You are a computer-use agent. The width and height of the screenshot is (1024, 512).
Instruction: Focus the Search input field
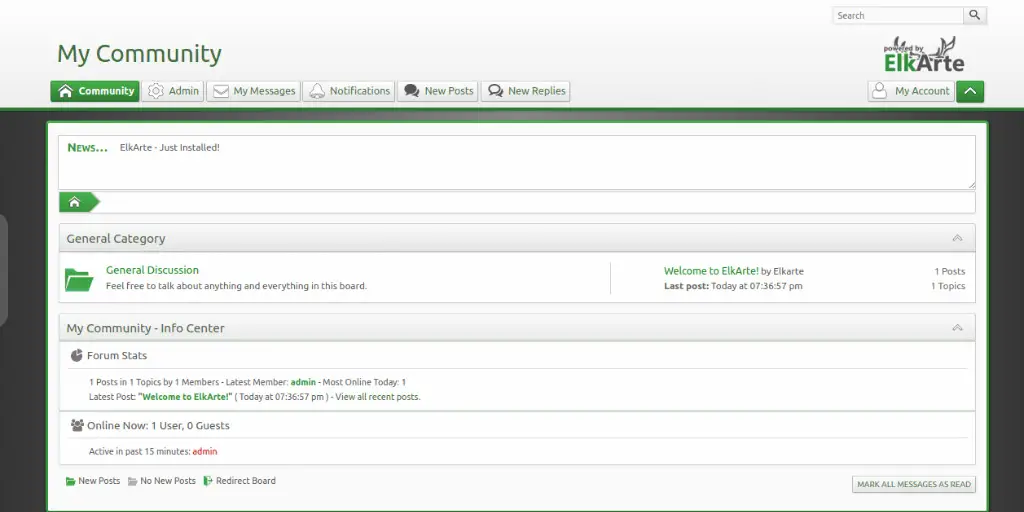(898, 15)
